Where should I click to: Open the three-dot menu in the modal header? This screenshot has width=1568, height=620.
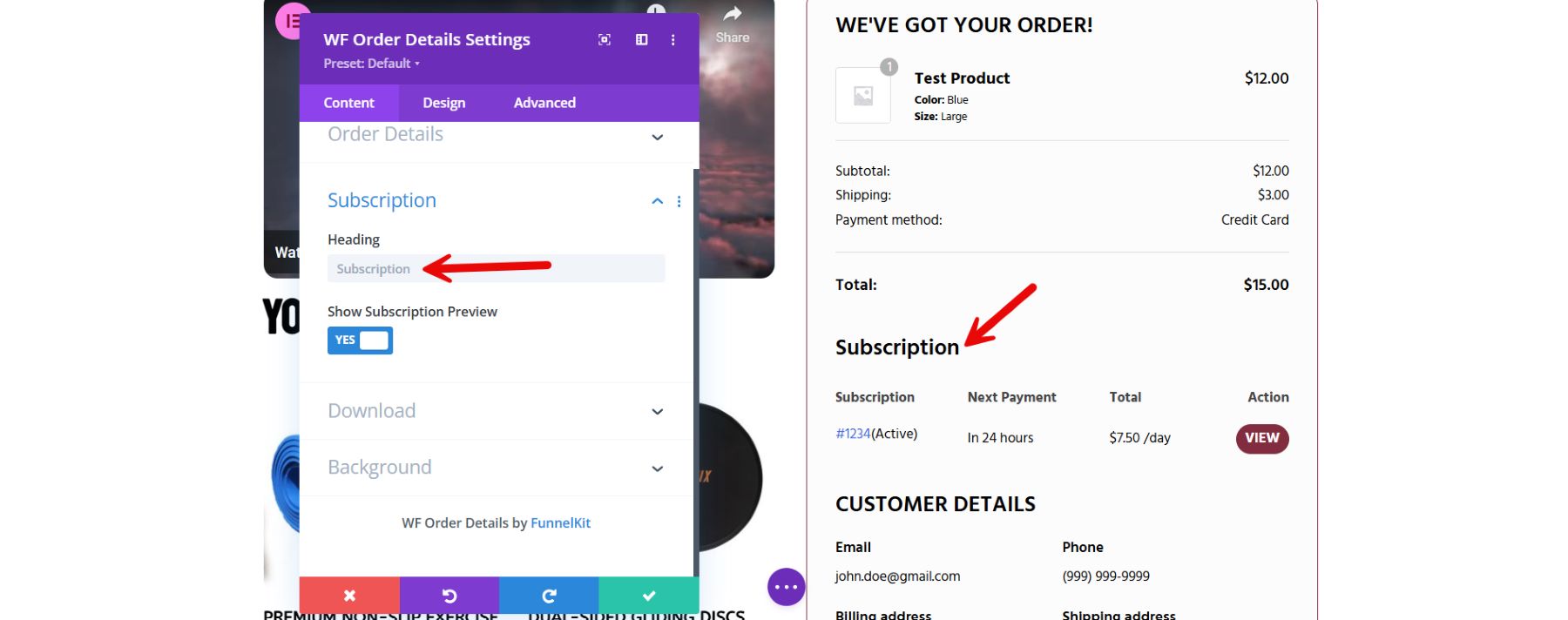coord(672,39)
